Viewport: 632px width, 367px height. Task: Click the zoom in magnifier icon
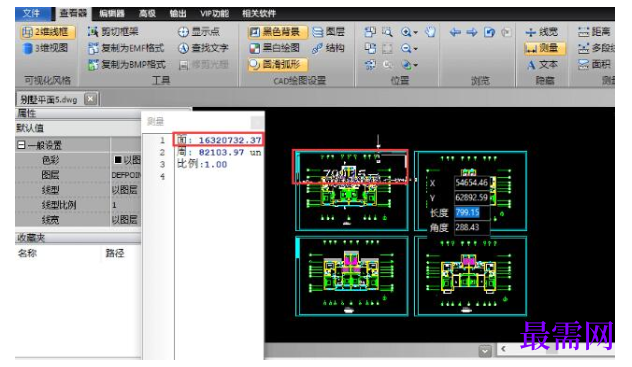coord(406,32)
